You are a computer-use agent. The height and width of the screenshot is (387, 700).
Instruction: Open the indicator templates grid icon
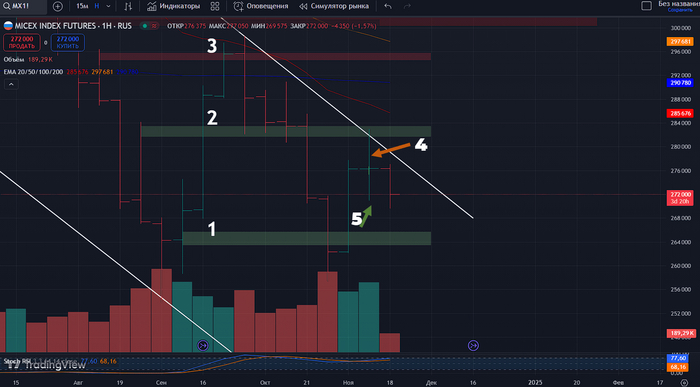pyautogui.click(x=215, y=6)
